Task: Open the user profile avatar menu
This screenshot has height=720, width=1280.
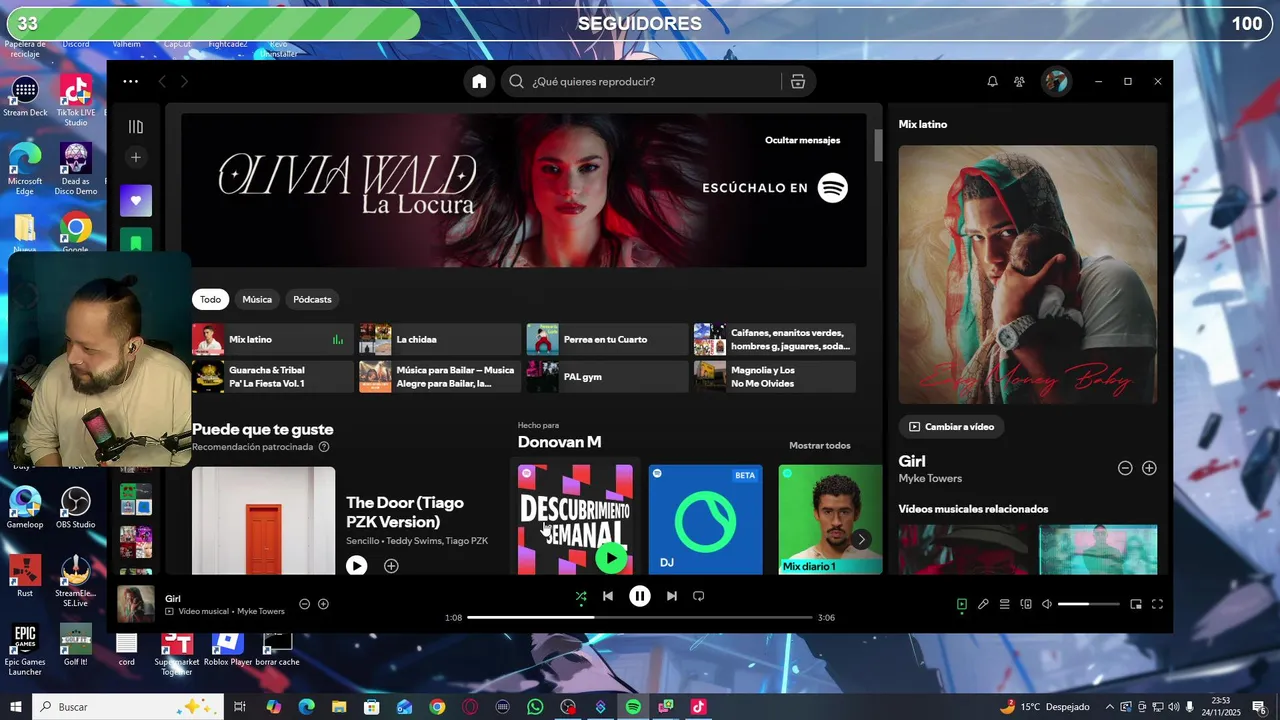Action: click(x=1056, y=82)
